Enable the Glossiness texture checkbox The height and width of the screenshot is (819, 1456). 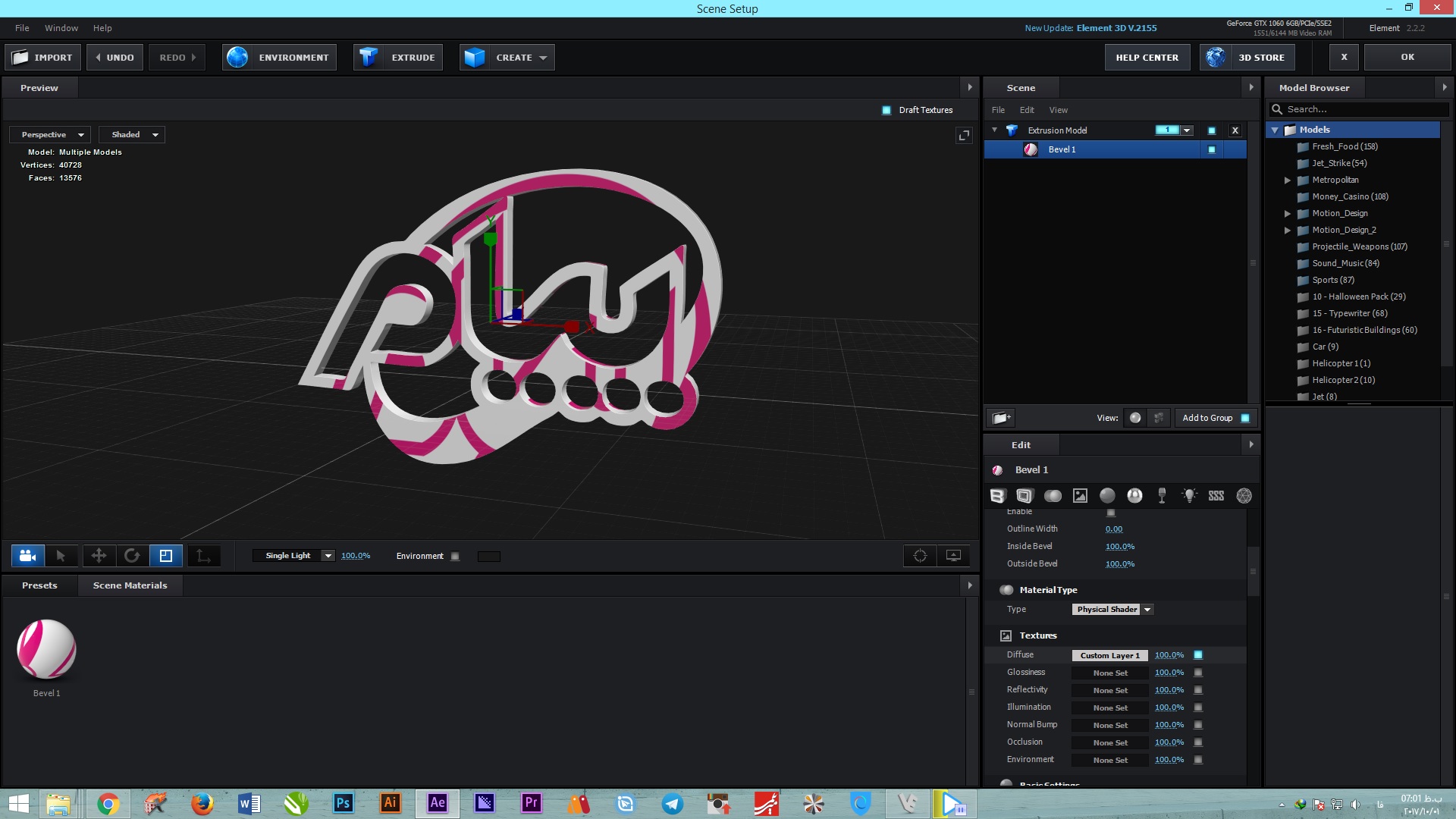coord(1198,673)
